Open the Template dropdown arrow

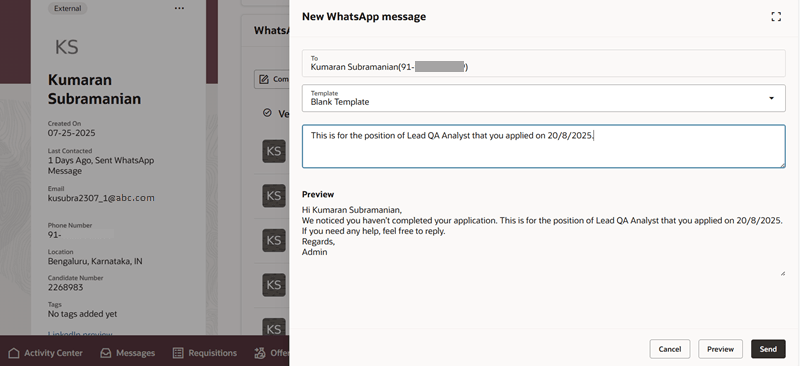771,98
